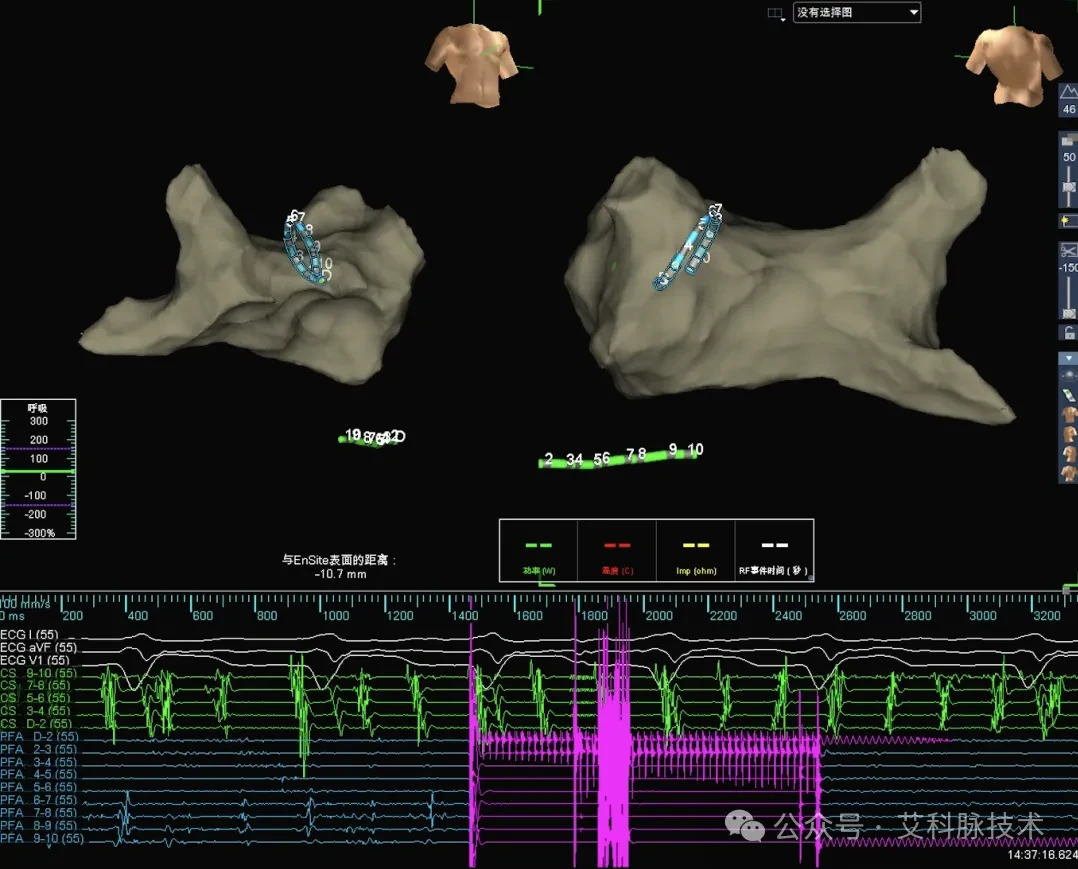This screenshot has width=1078, height=869.
Task: Select the first torso orientation preset
Action: point(1069,415)
